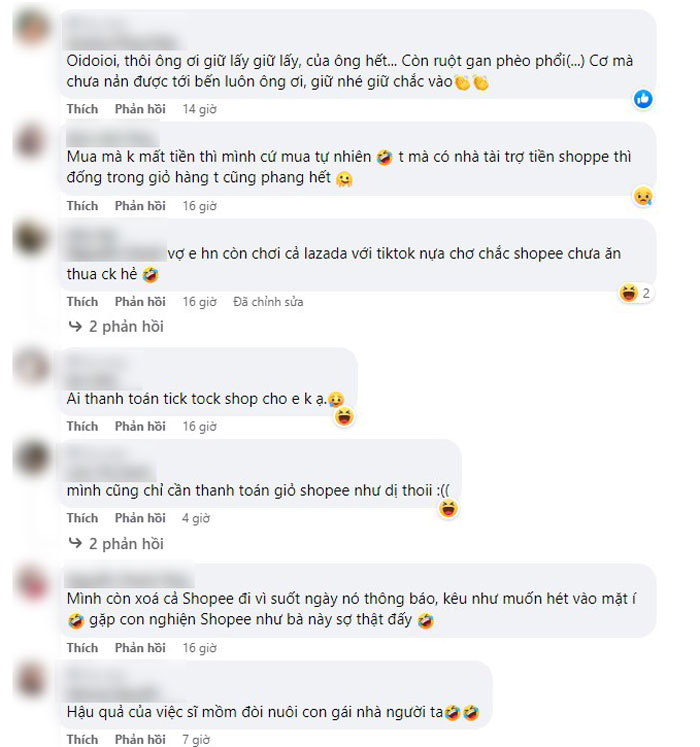This screenshot has width=700, height=747.
Task: Click the '14 giờ' timestamp link
Action: click(x=199, y=109)
